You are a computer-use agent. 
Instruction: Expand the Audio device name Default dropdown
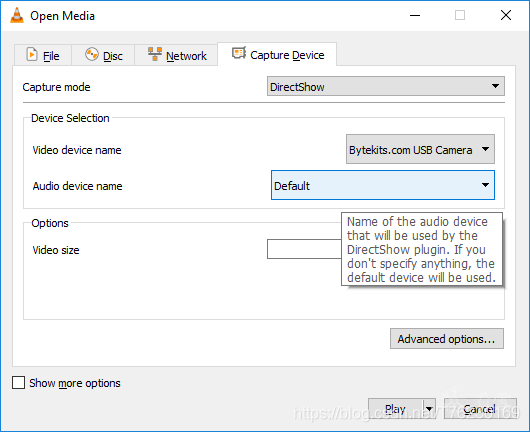[x=383, y=185]
